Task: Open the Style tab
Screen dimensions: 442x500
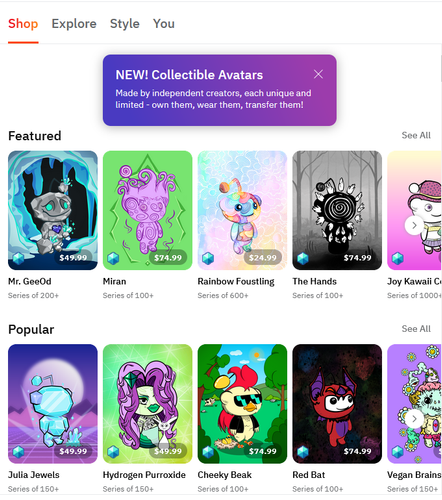Action: click(x=125, y=24)
